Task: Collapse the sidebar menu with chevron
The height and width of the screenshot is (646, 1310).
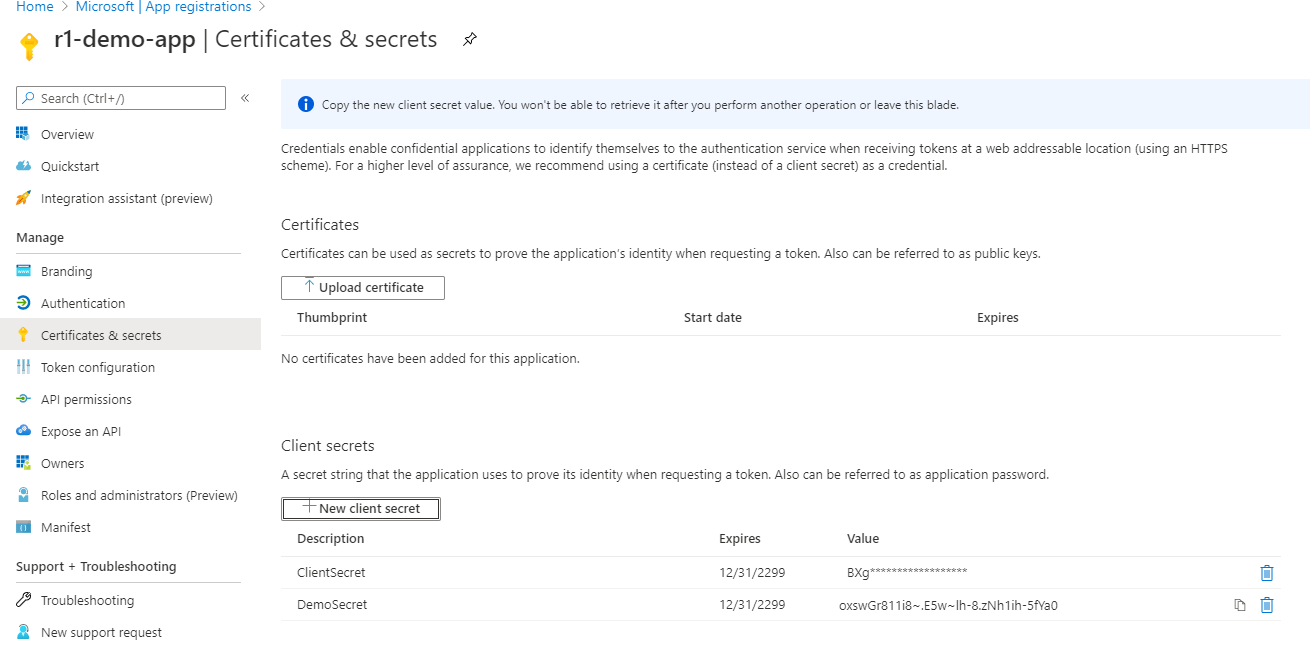Action: pyautogui.click(x=245, y=98)
